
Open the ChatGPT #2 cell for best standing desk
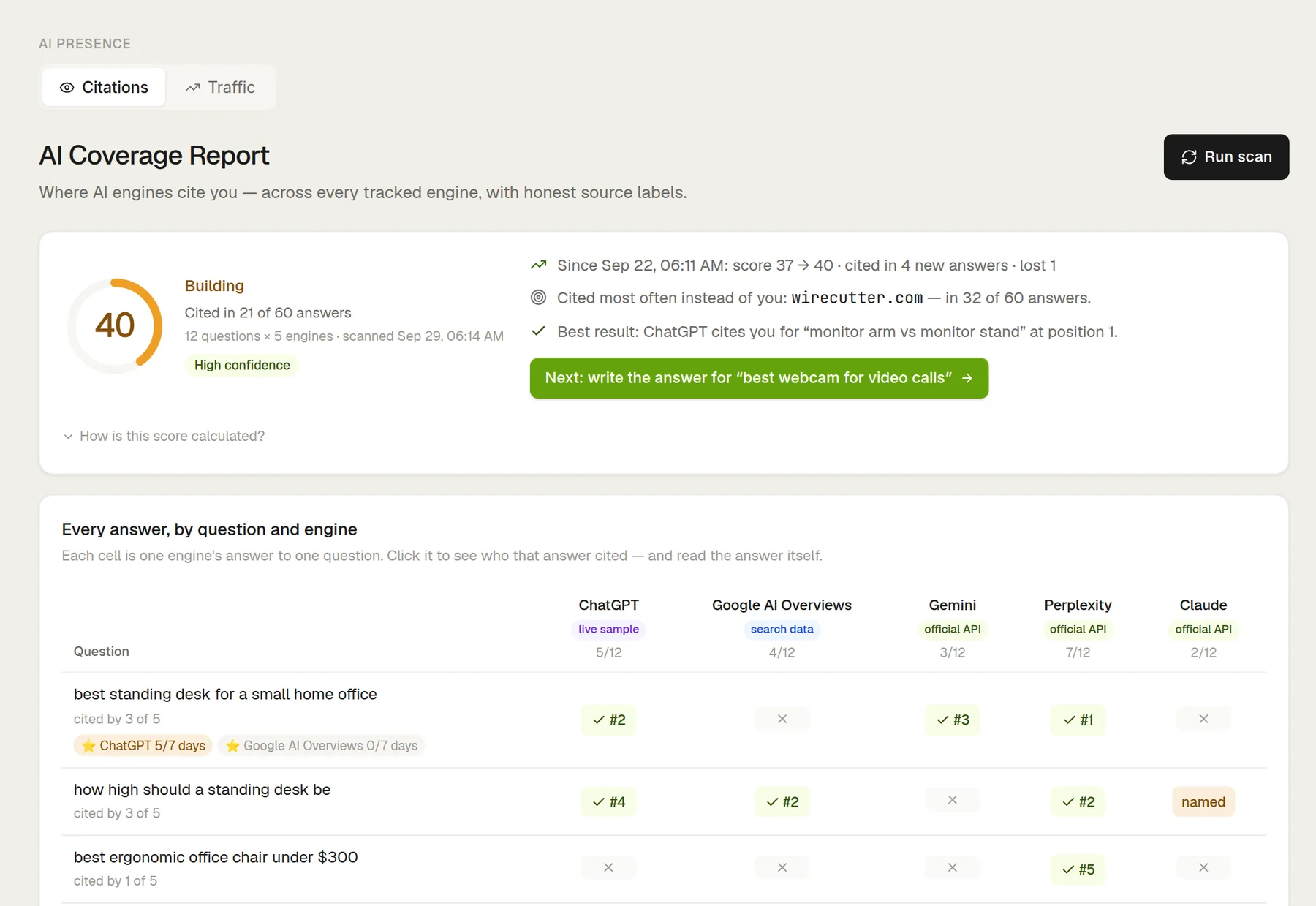click(608, 720)
